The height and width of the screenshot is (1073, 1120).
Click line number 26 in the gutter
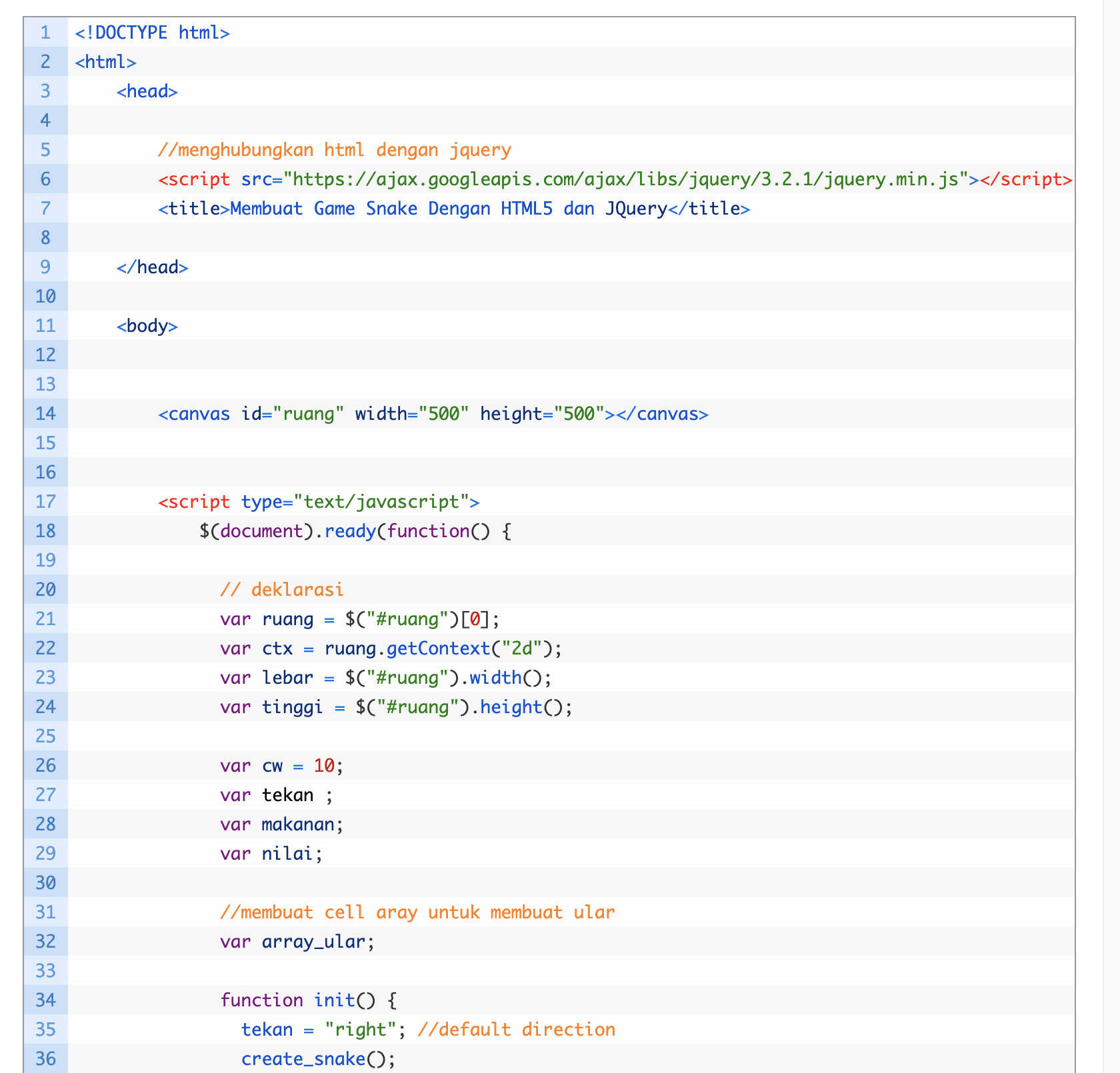[x=45, y=766]
